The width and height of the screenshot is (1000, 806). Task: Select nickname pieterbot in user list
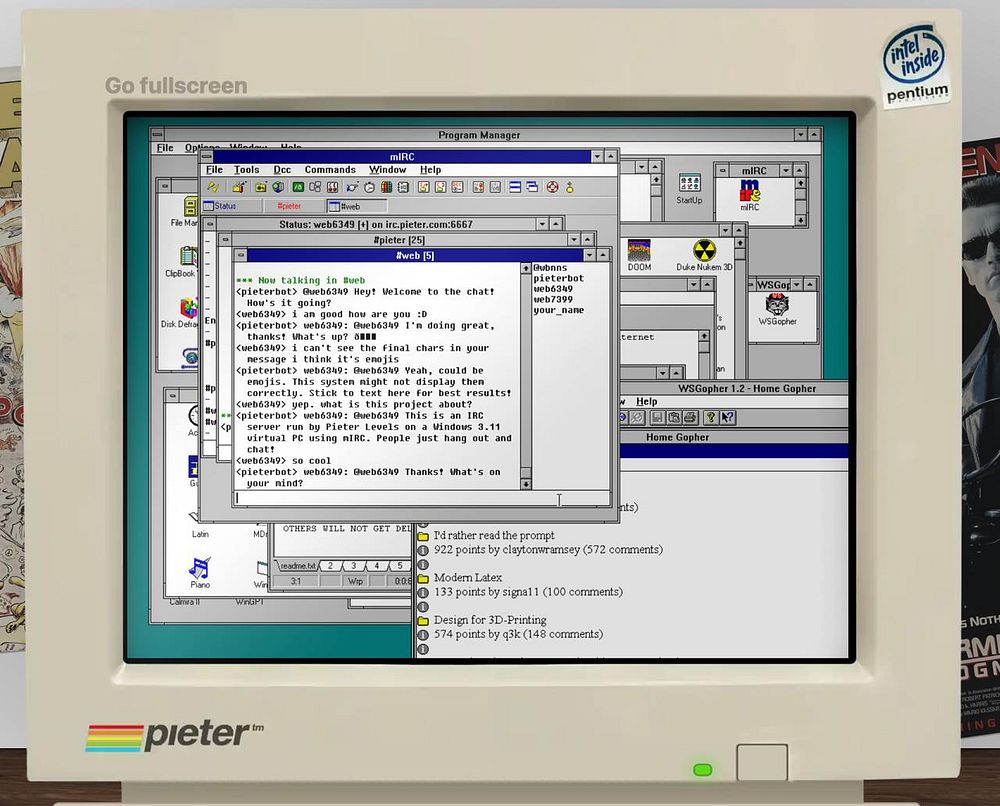(x=559, y=279)
